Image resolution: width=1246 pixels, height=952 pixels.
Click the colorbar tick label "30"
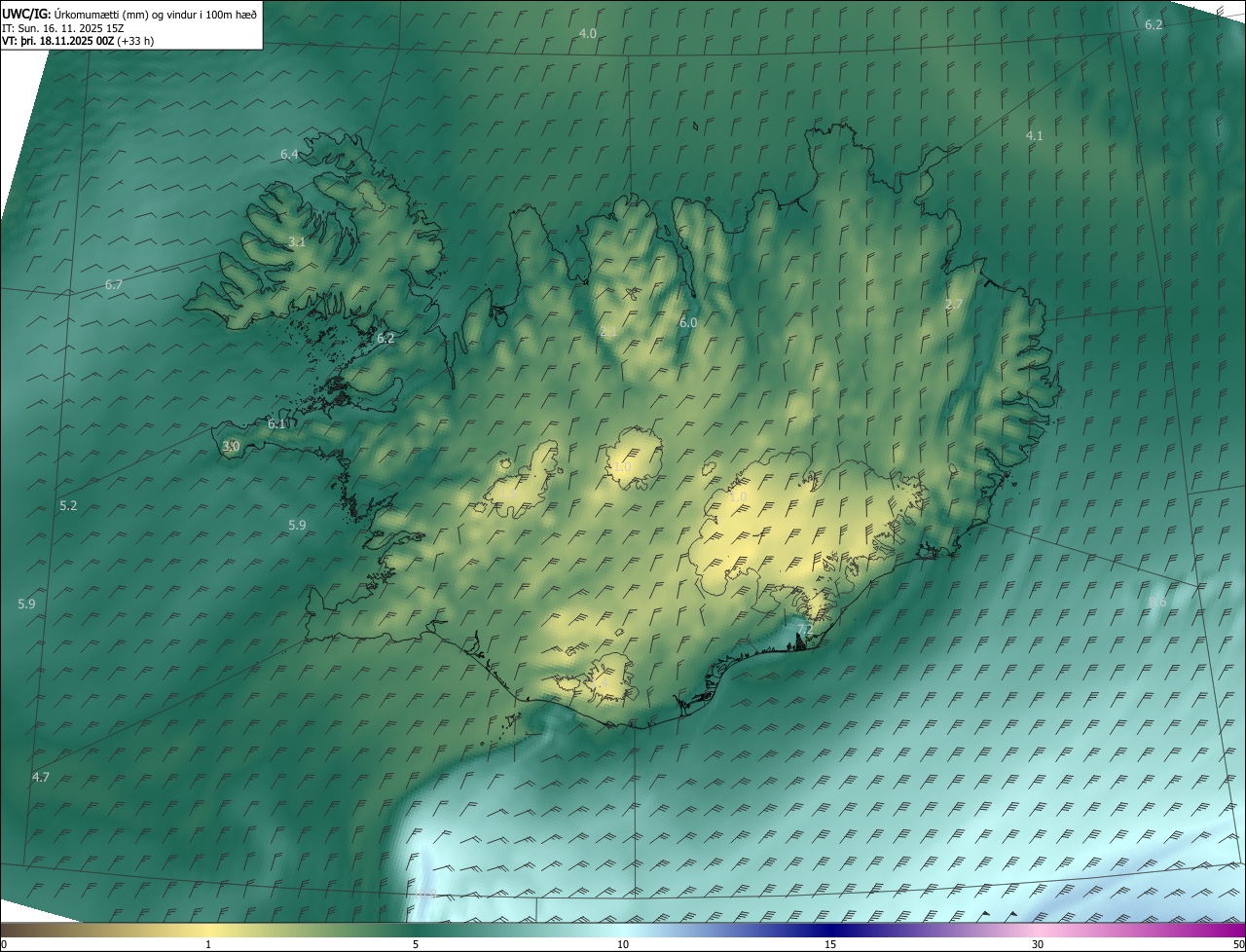coord(1038,944)
